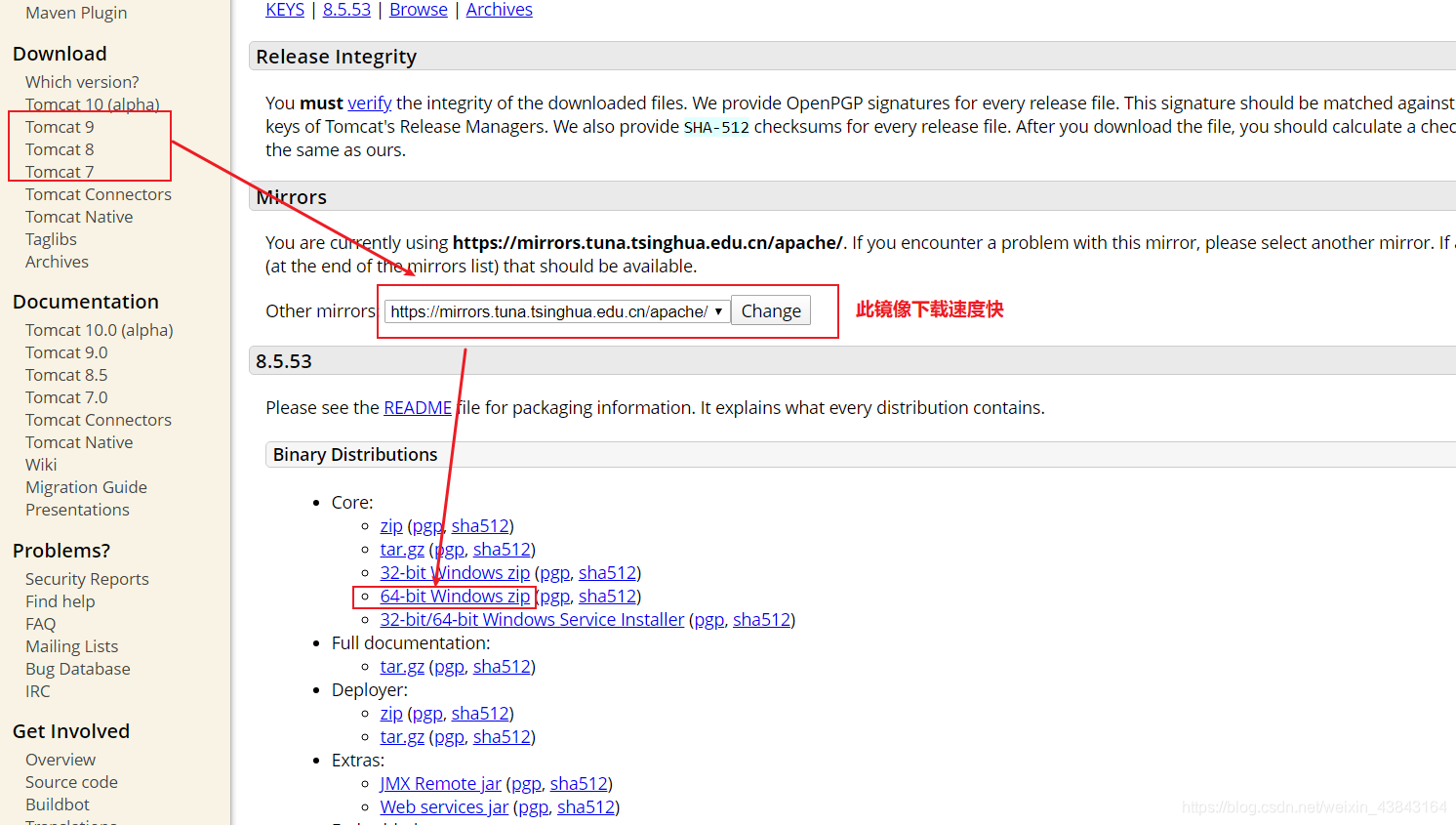Image resolution: width=1456 pixels, height=825 pixels.
Task: Open Tomcat 8.5 documentation
Action: coord(66,375)
